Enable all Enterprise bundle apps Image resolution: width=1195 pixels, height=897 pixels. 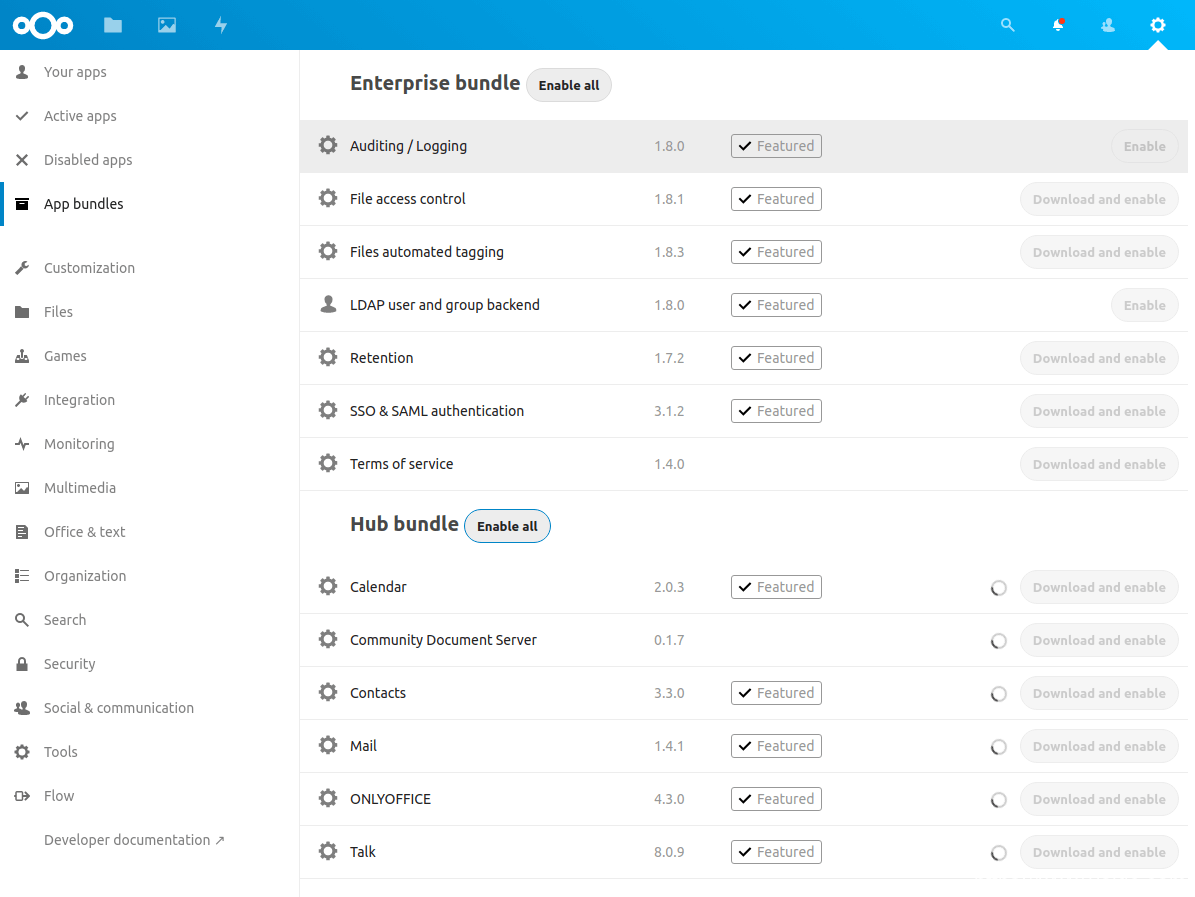pos(569,85)
